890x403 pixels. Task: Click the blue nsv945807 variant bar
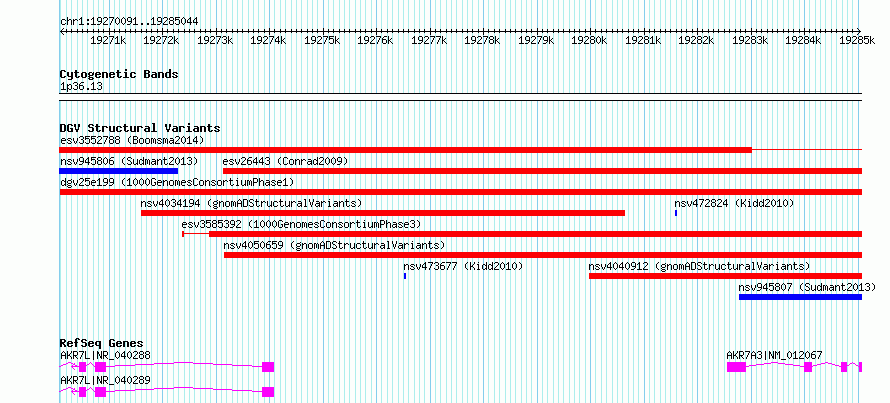pos(800,297)
